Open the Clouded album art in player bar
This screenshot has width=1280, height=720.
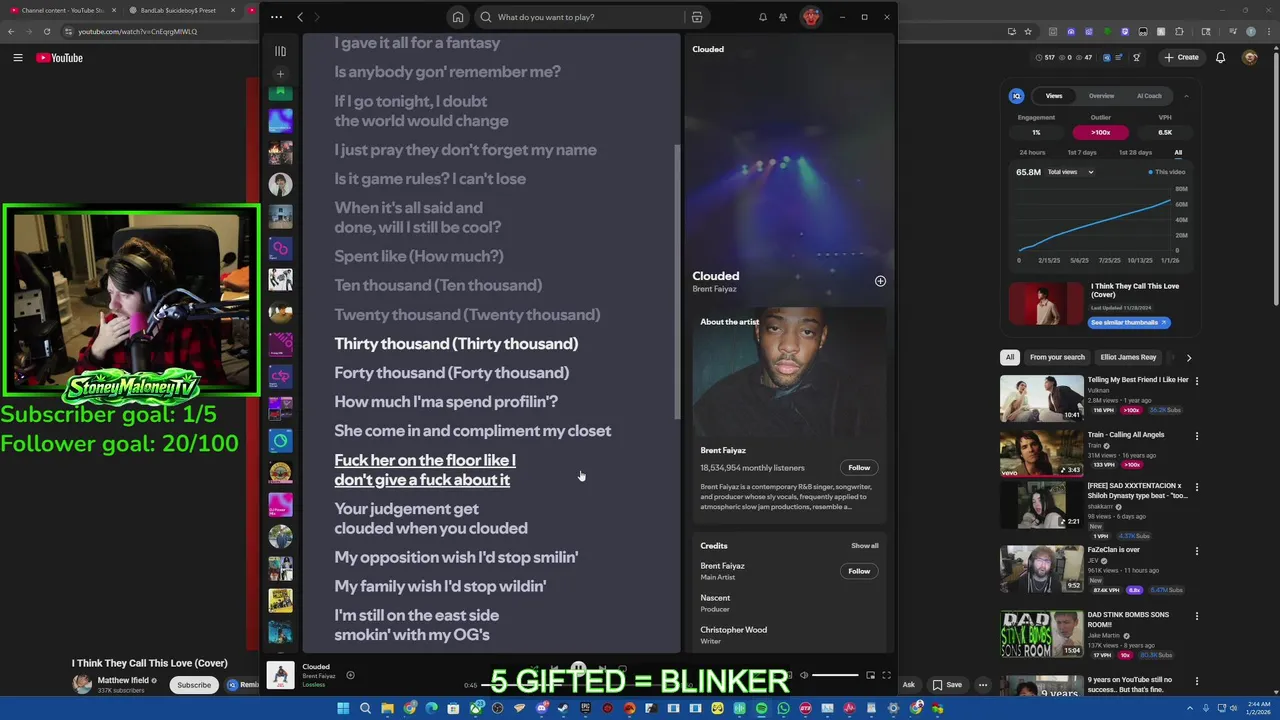coord(281,675)
